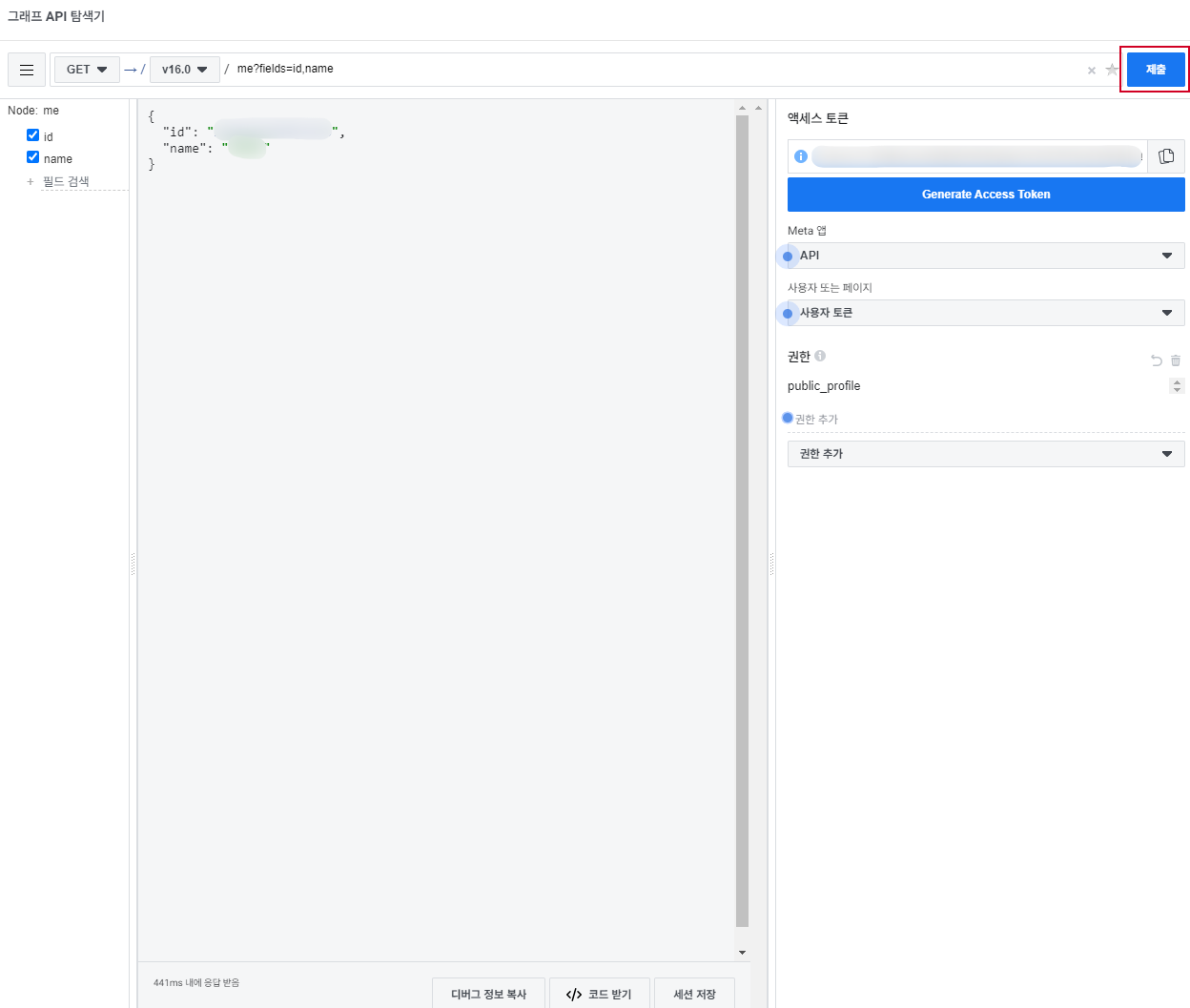
Task: Click the access token info icon
Action: click(x=801, y=156)
